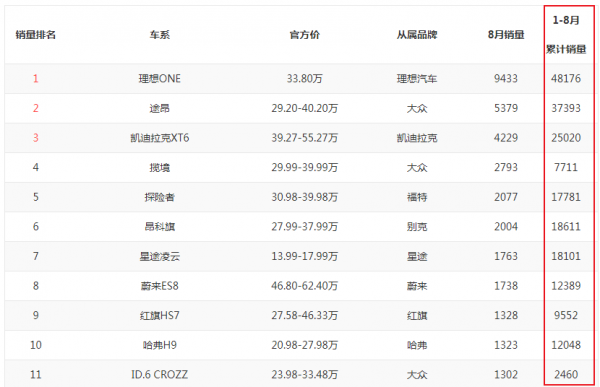The height and width of the screenshot is (387, 600).
Task: Click the 官方价 column header
Action: pyautogui.click(x=305, y=35)
